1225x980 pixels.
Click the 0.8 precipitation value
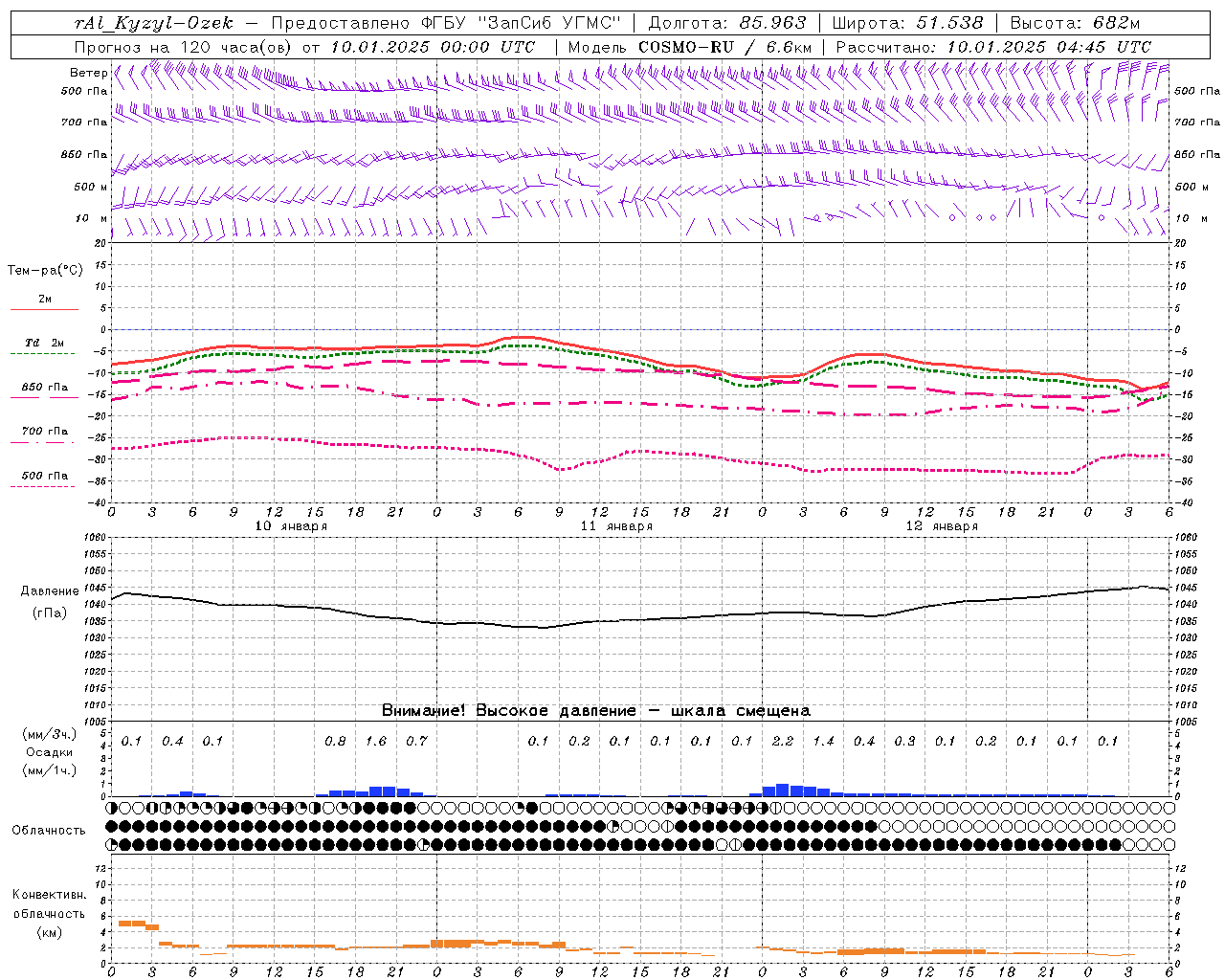(335, 742)
